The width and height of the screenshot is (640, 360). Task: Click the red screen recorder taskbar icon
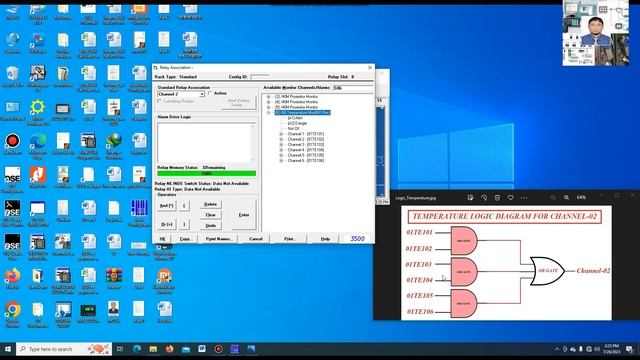pos(218,349)
